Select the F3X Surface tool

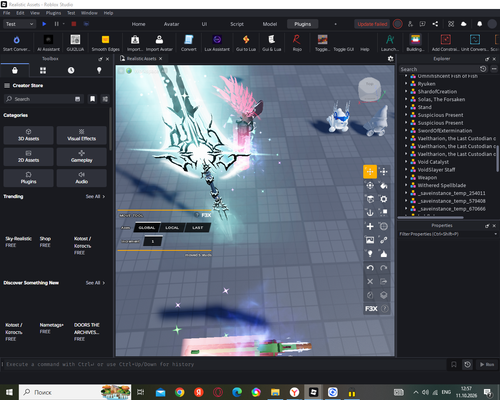click(x=370, y=199)
